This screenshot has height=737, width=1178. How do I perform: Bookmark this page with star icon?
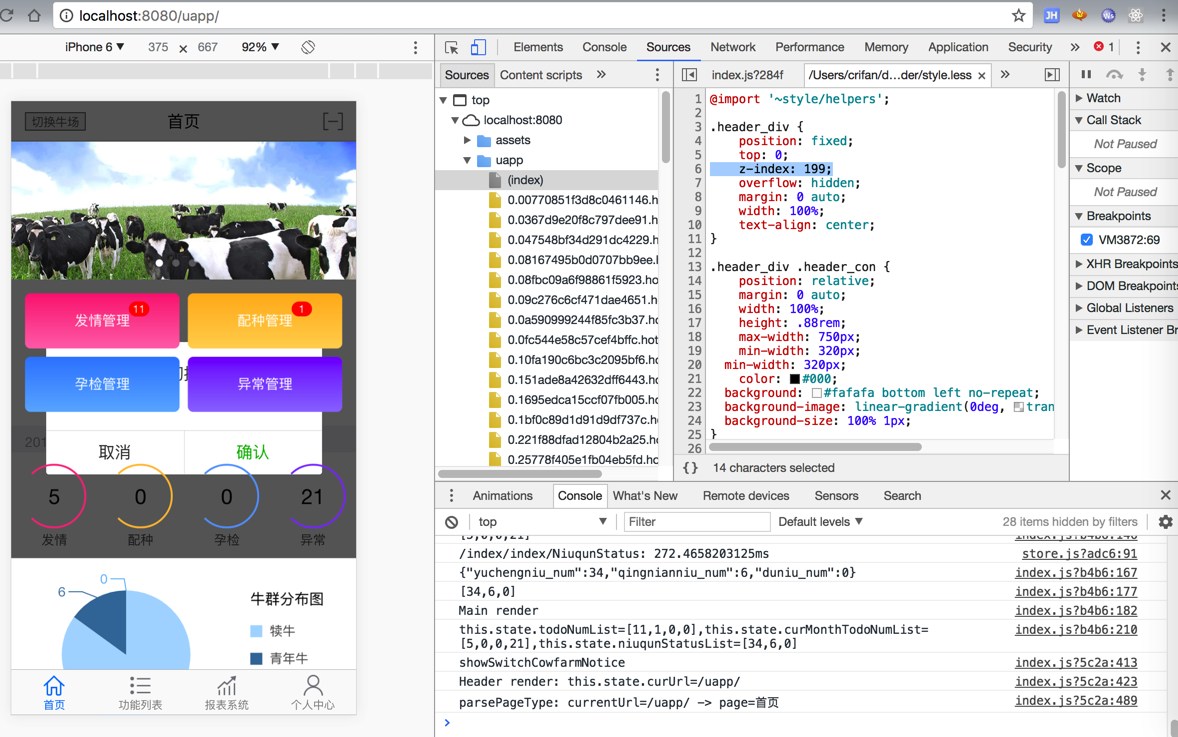click(1018, 15)
